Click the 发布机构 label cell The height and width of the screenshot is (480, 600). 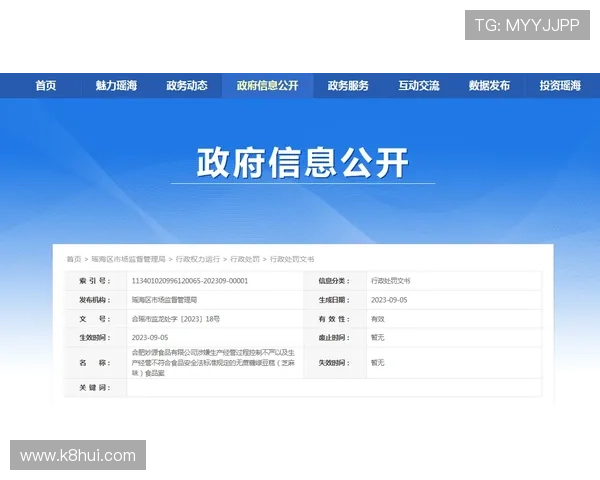[95, 300]
